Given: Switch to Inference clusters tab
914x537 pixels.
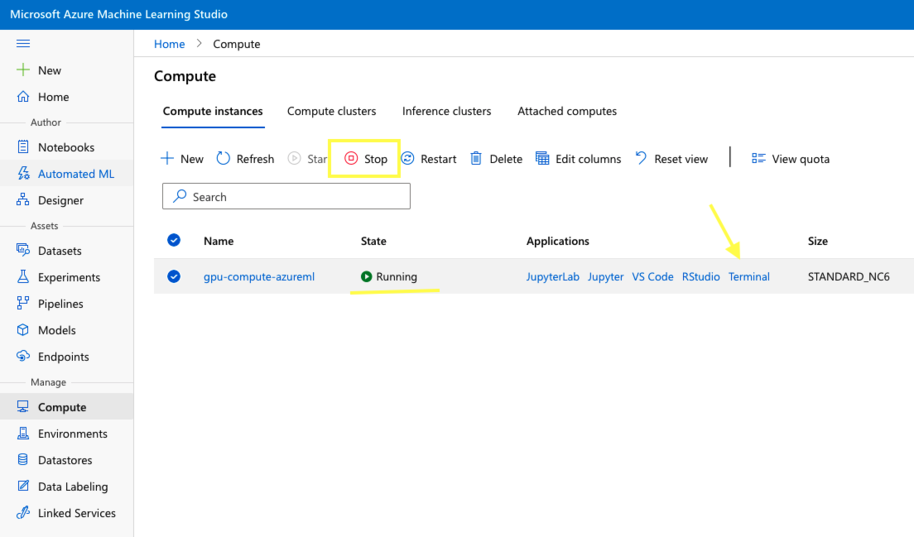Looking at the screenshot, I should pyautogui.click(x=446, y=111).
